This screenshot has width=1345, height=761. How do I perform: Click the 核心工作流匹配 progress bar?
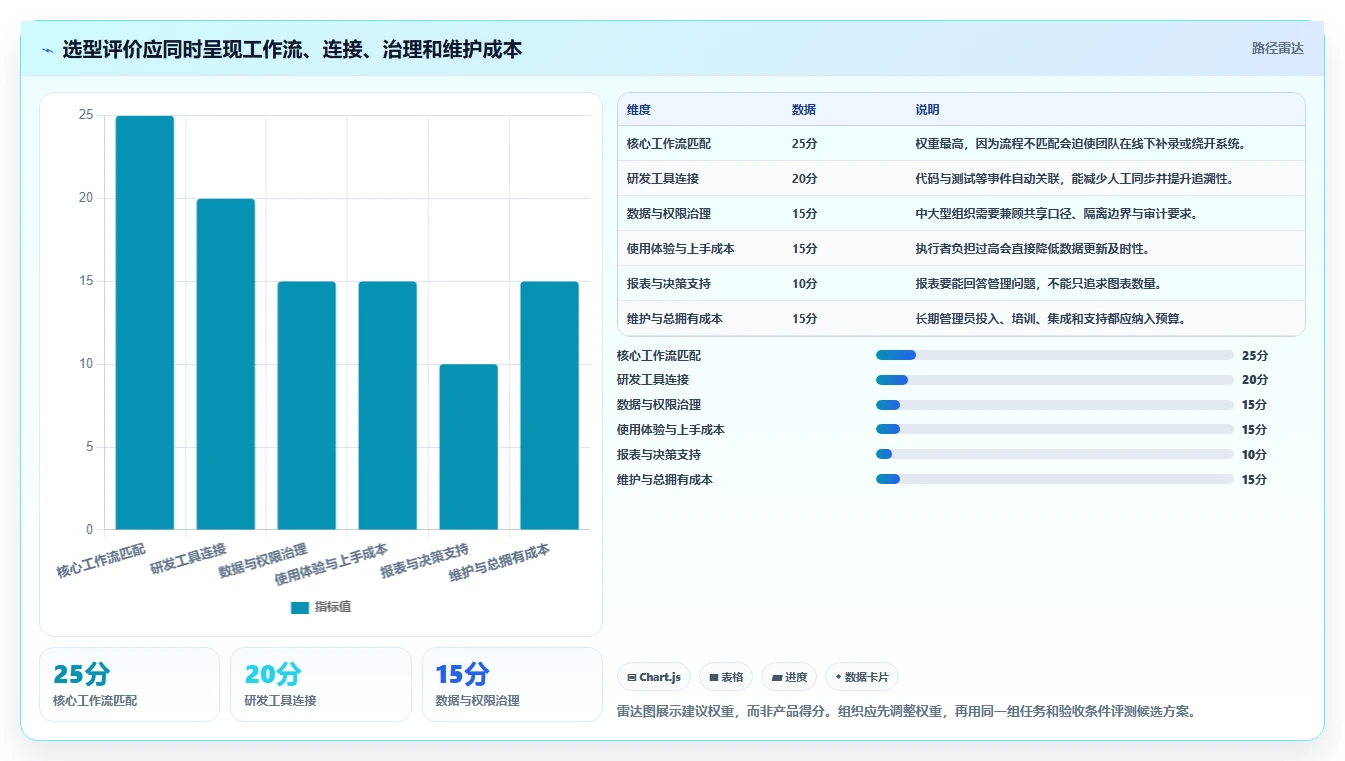[1054, 355]
